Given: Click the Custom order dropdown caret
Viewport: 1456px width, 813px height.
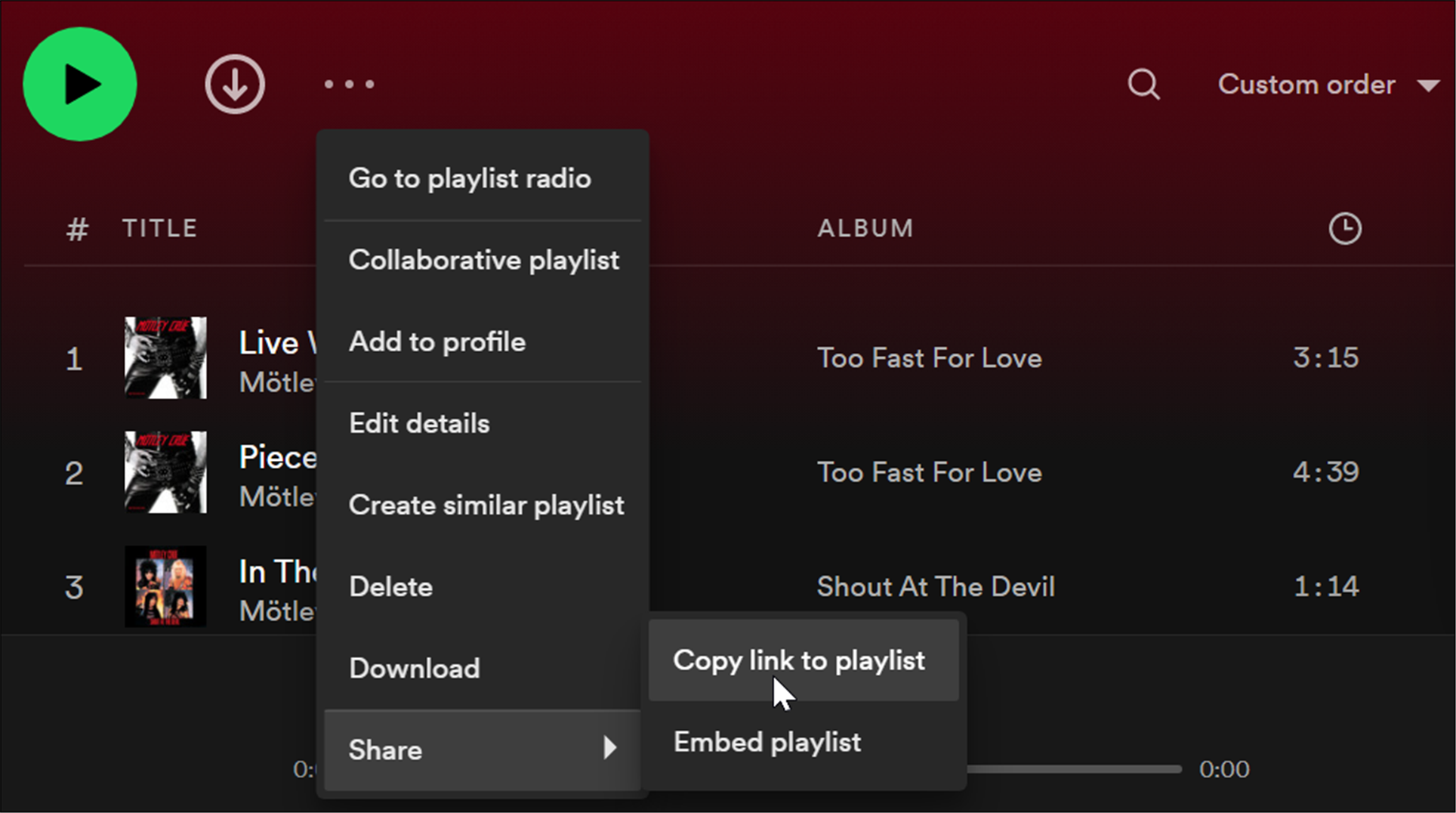Looking at the screenshot, I should pos(1429,85).
